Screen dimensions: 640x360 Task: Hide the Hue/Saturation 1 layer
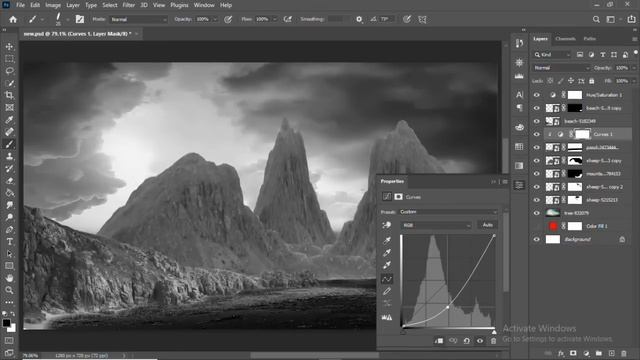click(536, 95)
